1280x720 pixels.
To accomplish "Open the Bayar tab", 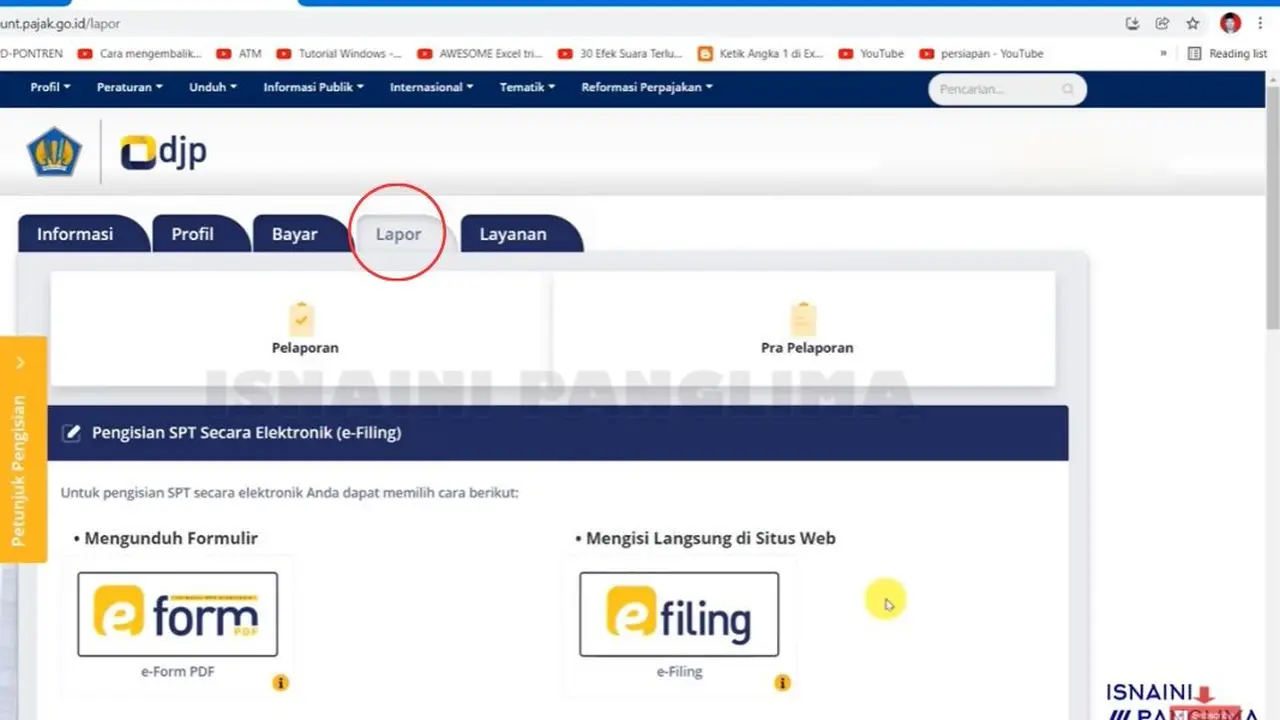I will click(x=294, y=233).
